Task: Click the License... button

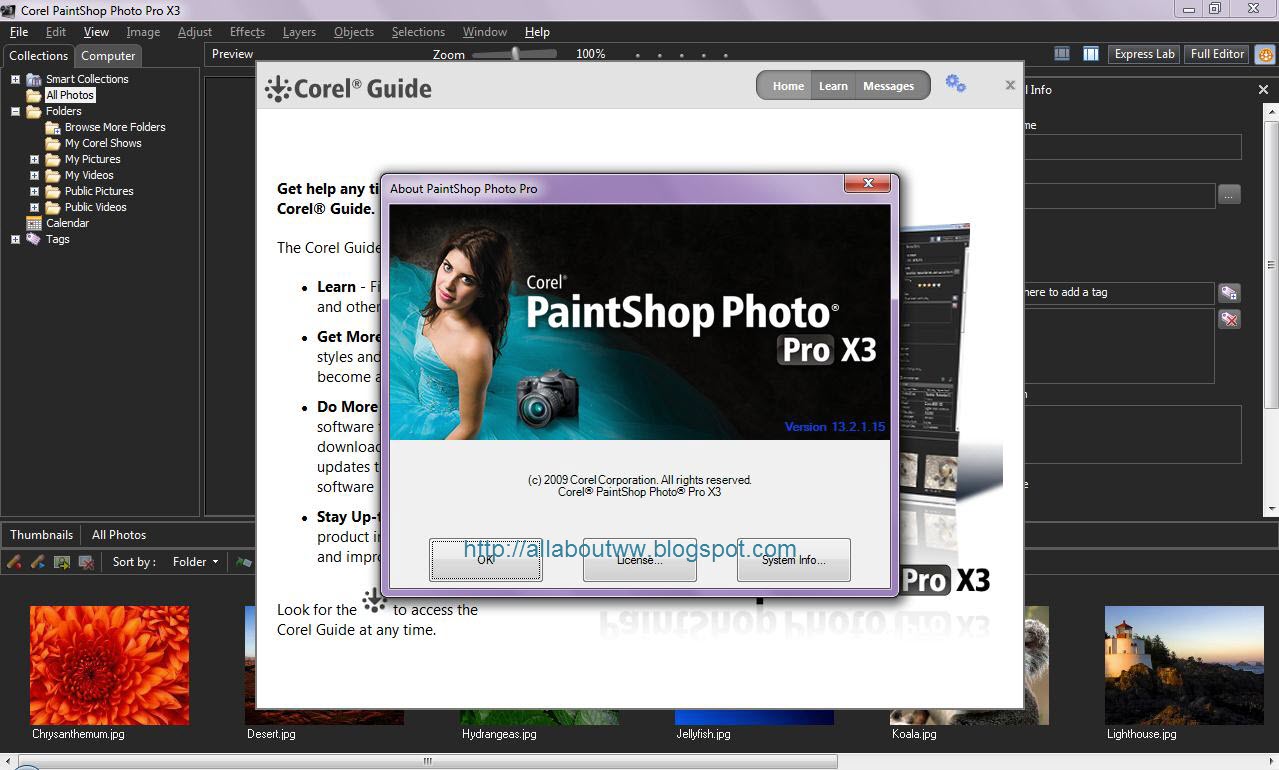Action: pyautogui.click(x=640, y=560)
